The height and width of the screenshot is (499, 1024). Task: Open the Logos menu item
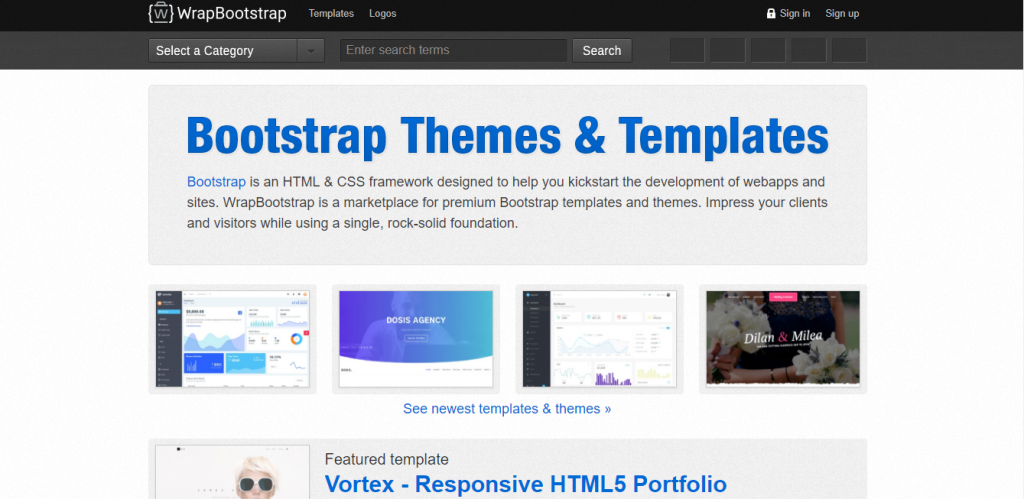[x=382, y=13]
